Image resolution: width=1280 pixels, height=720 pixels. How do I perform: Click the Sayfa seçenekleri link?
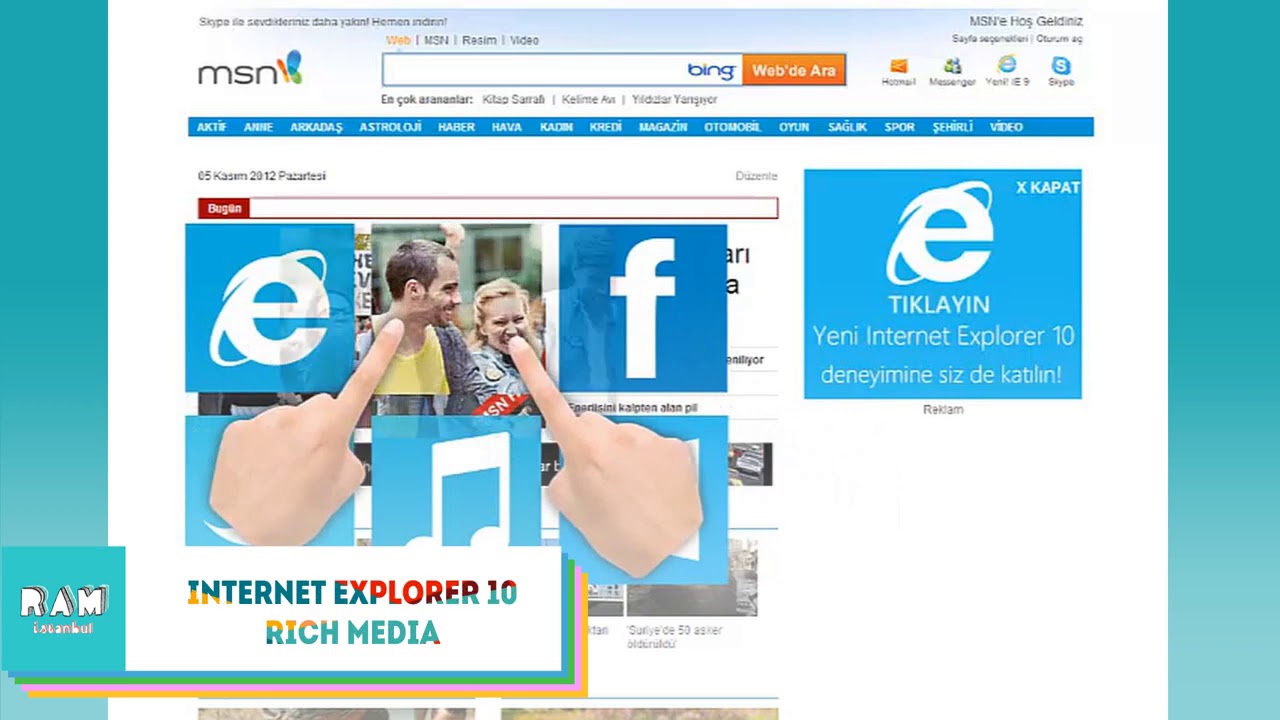(x=990, y=39)
